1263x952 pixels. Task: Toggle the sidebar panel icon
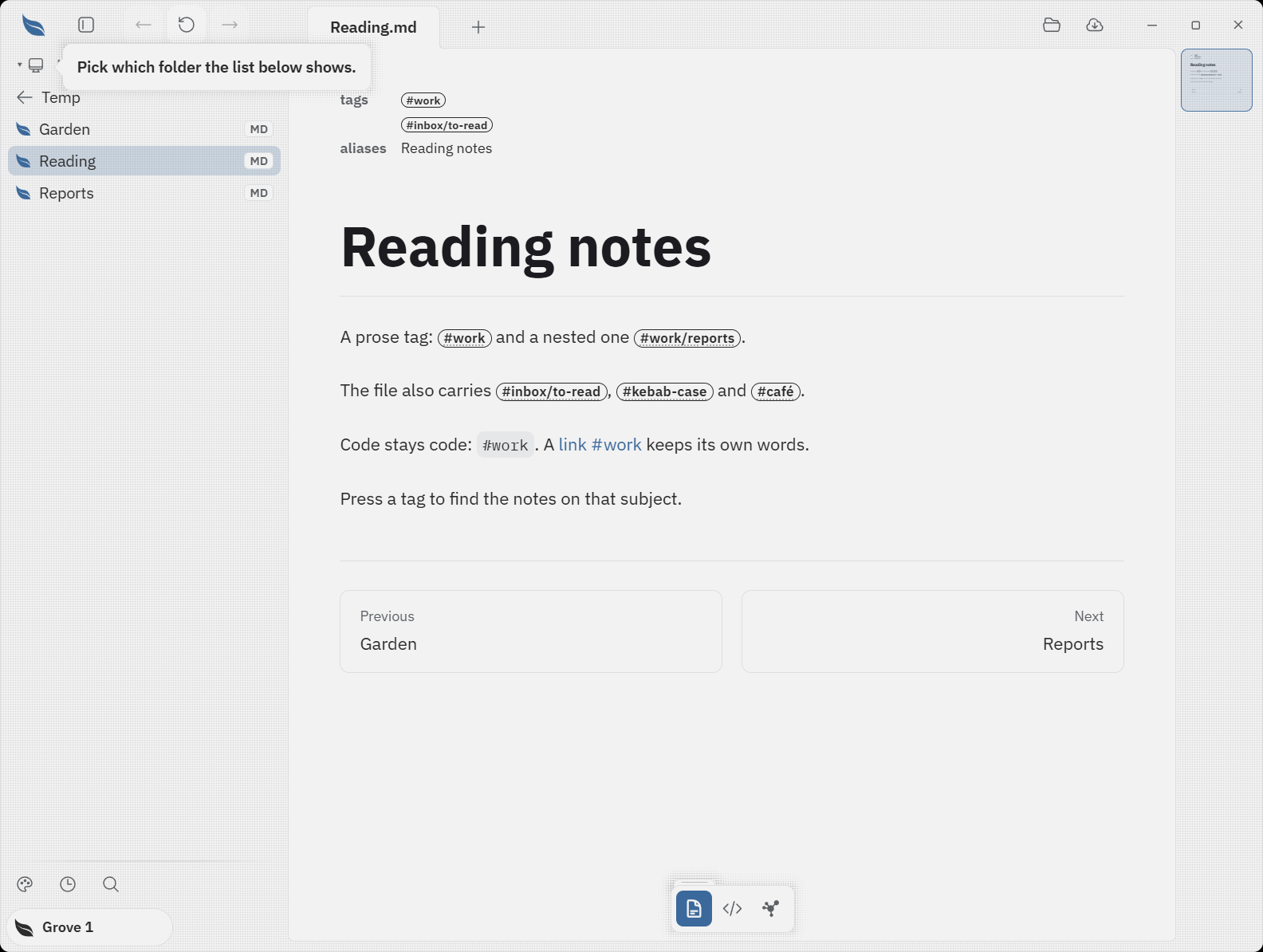tap(86, 25)
